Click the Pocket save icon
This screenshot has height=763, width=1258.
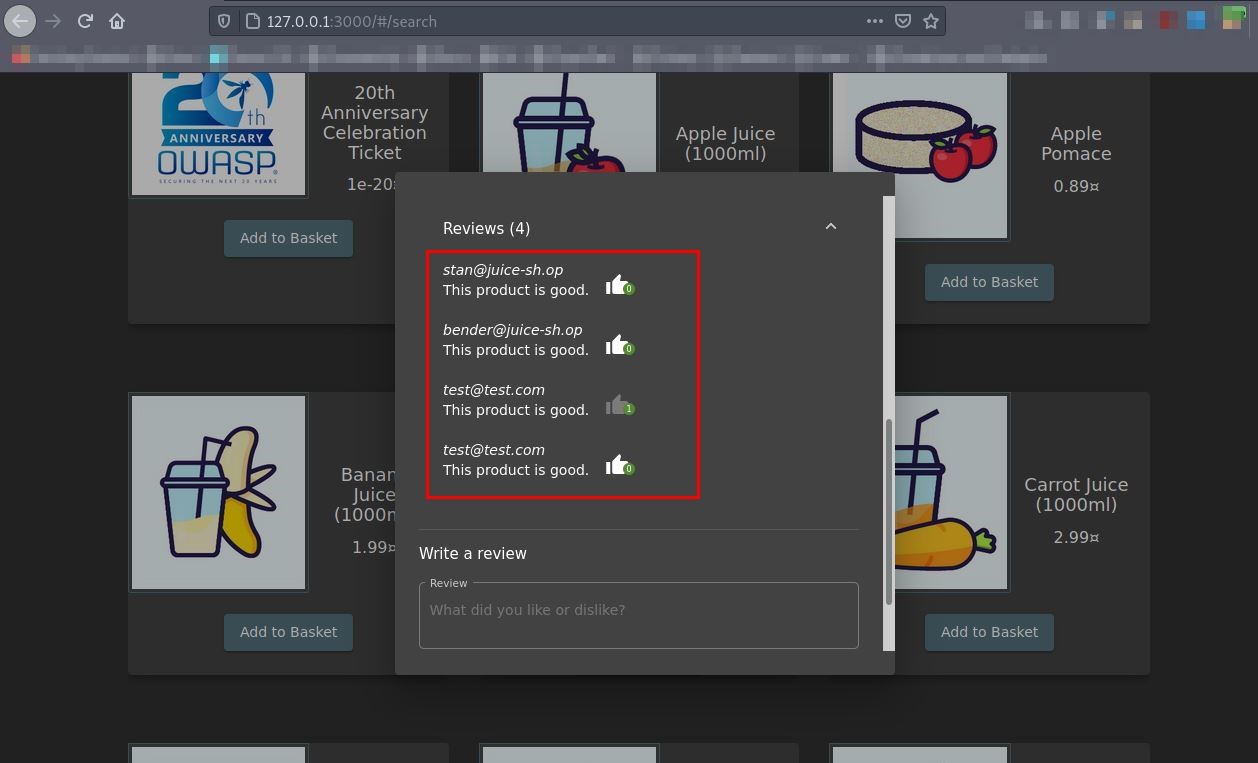point(902,21)
